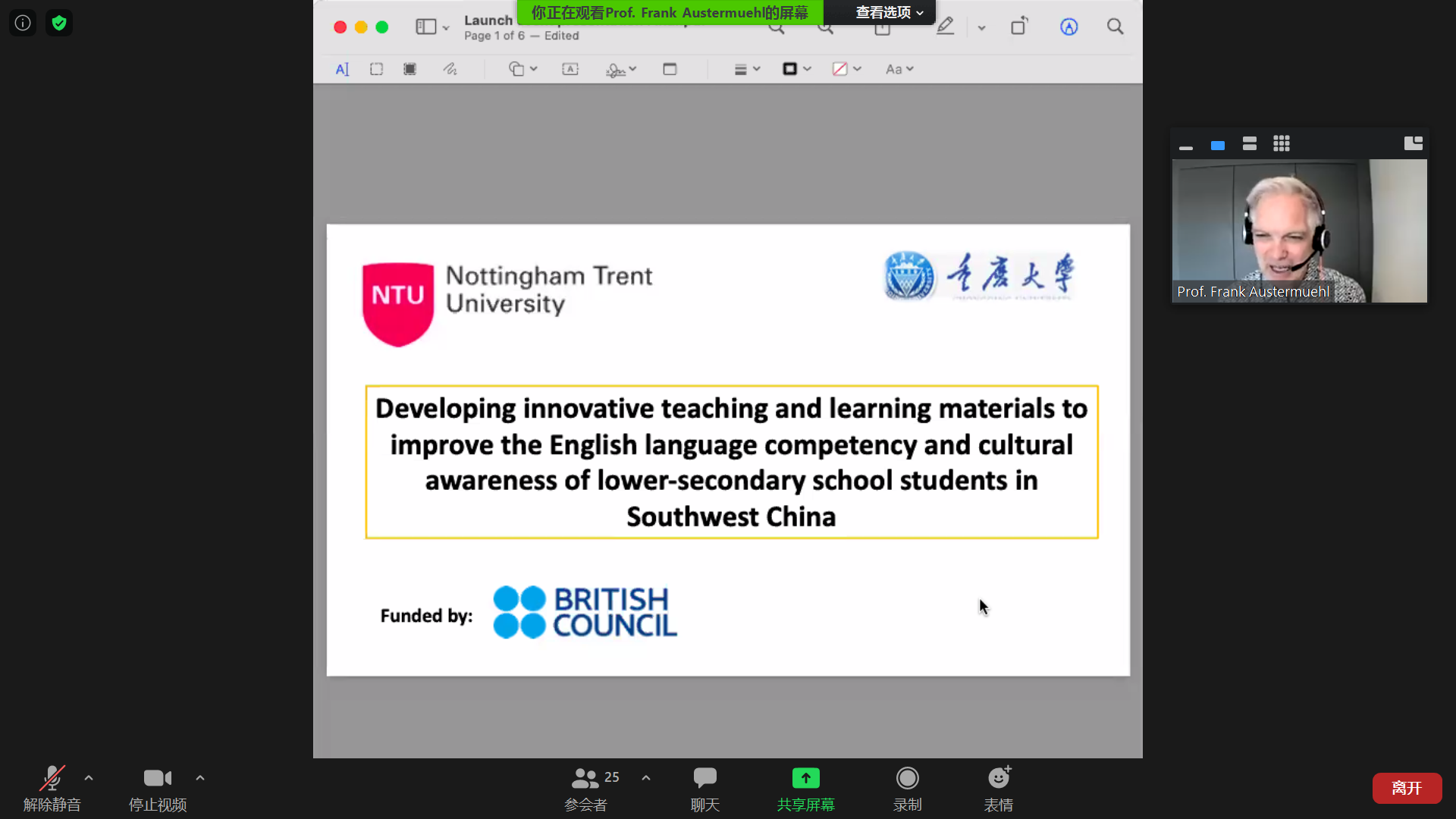Screen dimensions: 1456x819
Task: Open reactions via the 表情 icon
Action: [999, 789]
